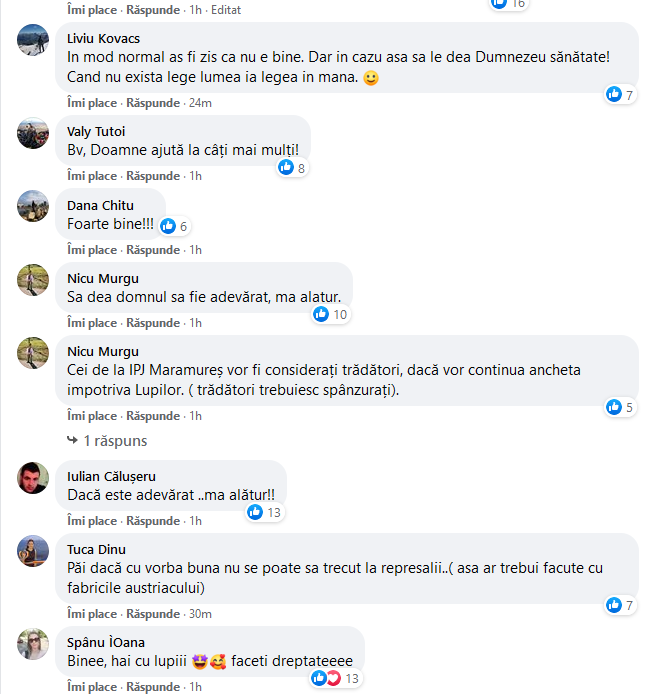Click 'Răspunde' under Valy Tutoi comment
660x694 pixels.
point(153,176)
